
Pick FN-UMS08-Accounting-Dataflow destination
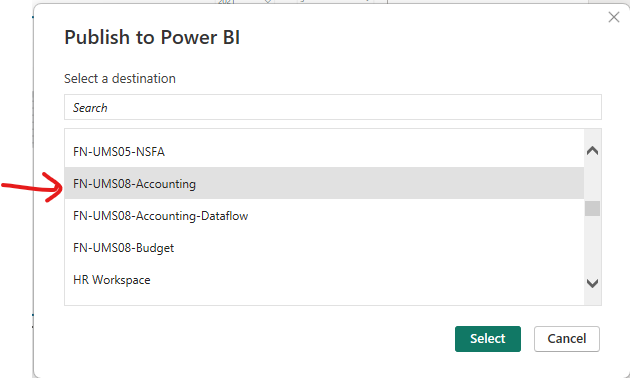tap(324, 216)
